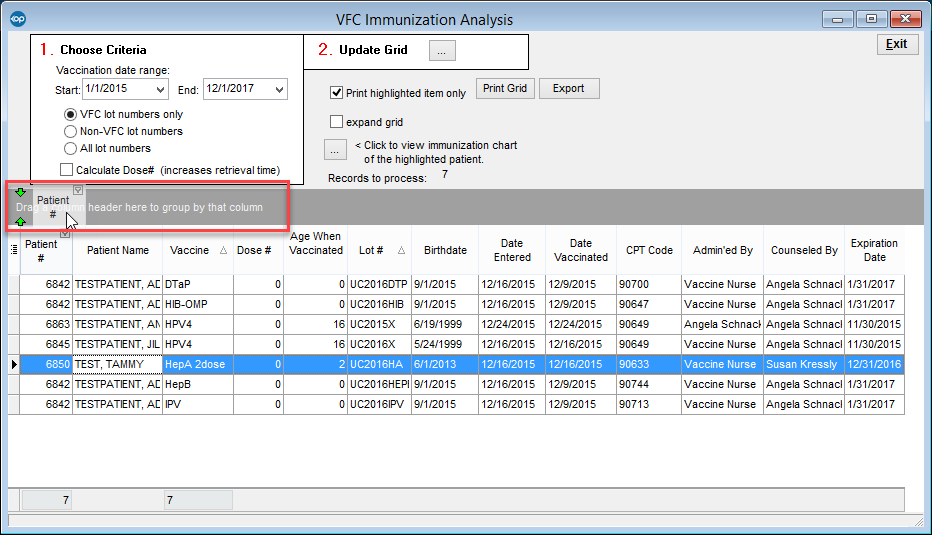Uncheck Print highlighted item only
The height and width of the screenshot is (535, 932).
(337, 93)
